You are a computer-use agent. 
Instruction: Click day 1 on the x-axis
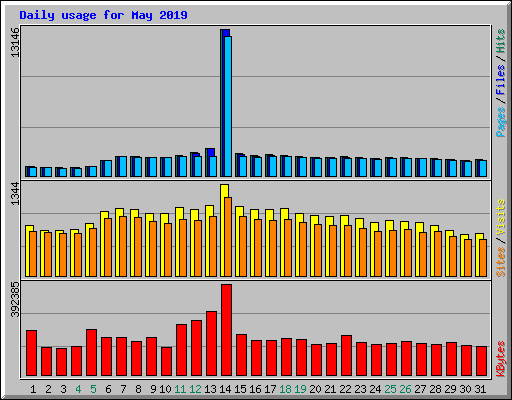(33, 389)
